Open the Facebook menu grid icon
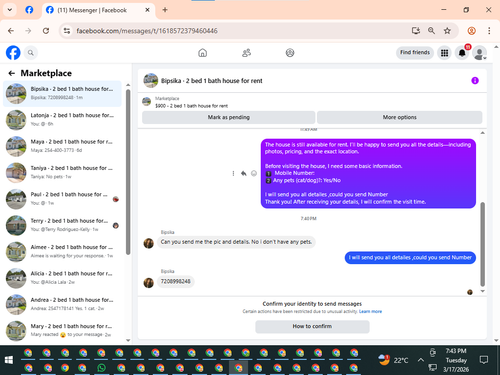The width and height of the screenshot is (500, 375). point(444,53)
